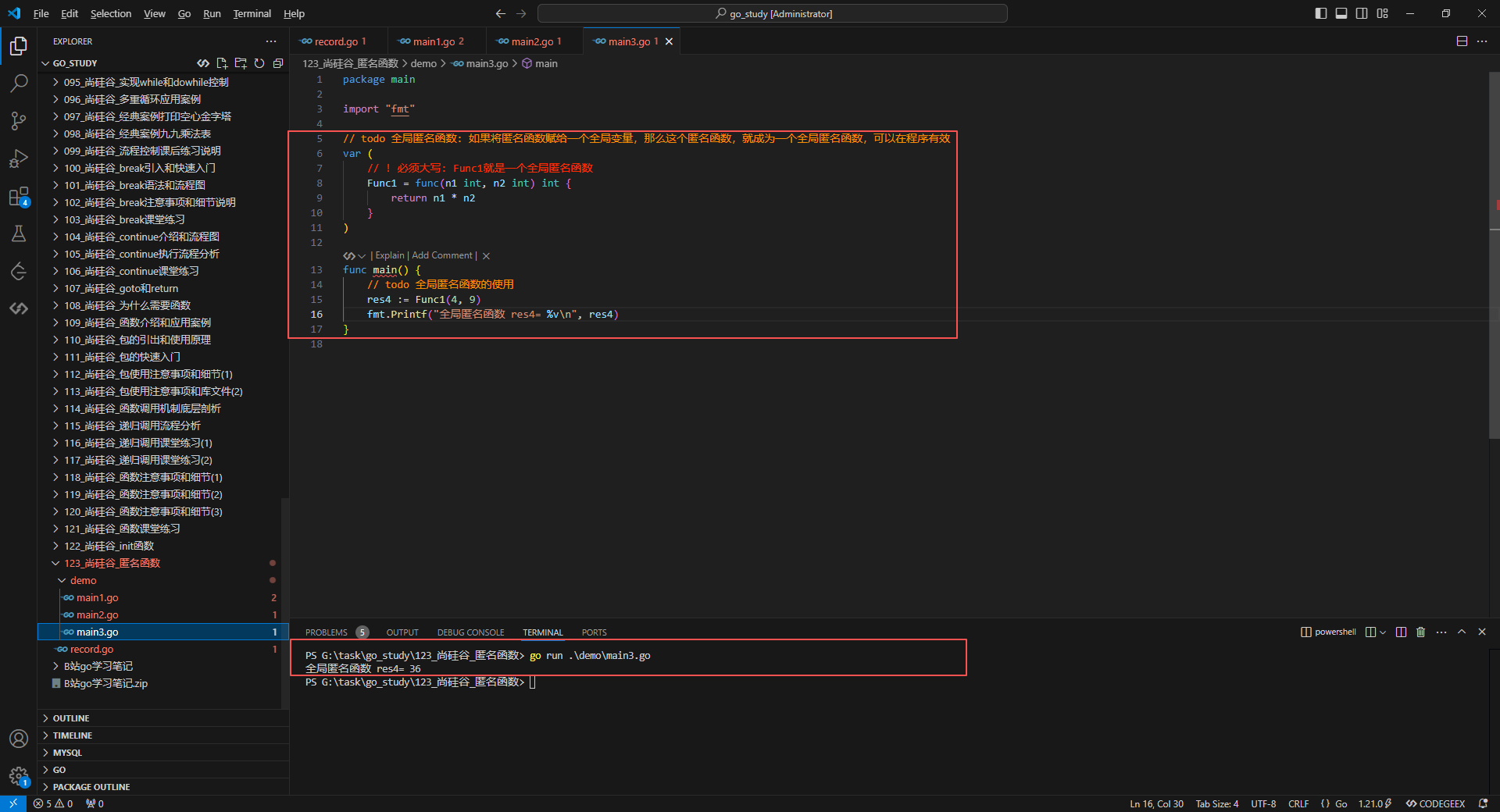
Task: Select B站go学习笔记.zip in the explorer
Action: pos(105,683)
